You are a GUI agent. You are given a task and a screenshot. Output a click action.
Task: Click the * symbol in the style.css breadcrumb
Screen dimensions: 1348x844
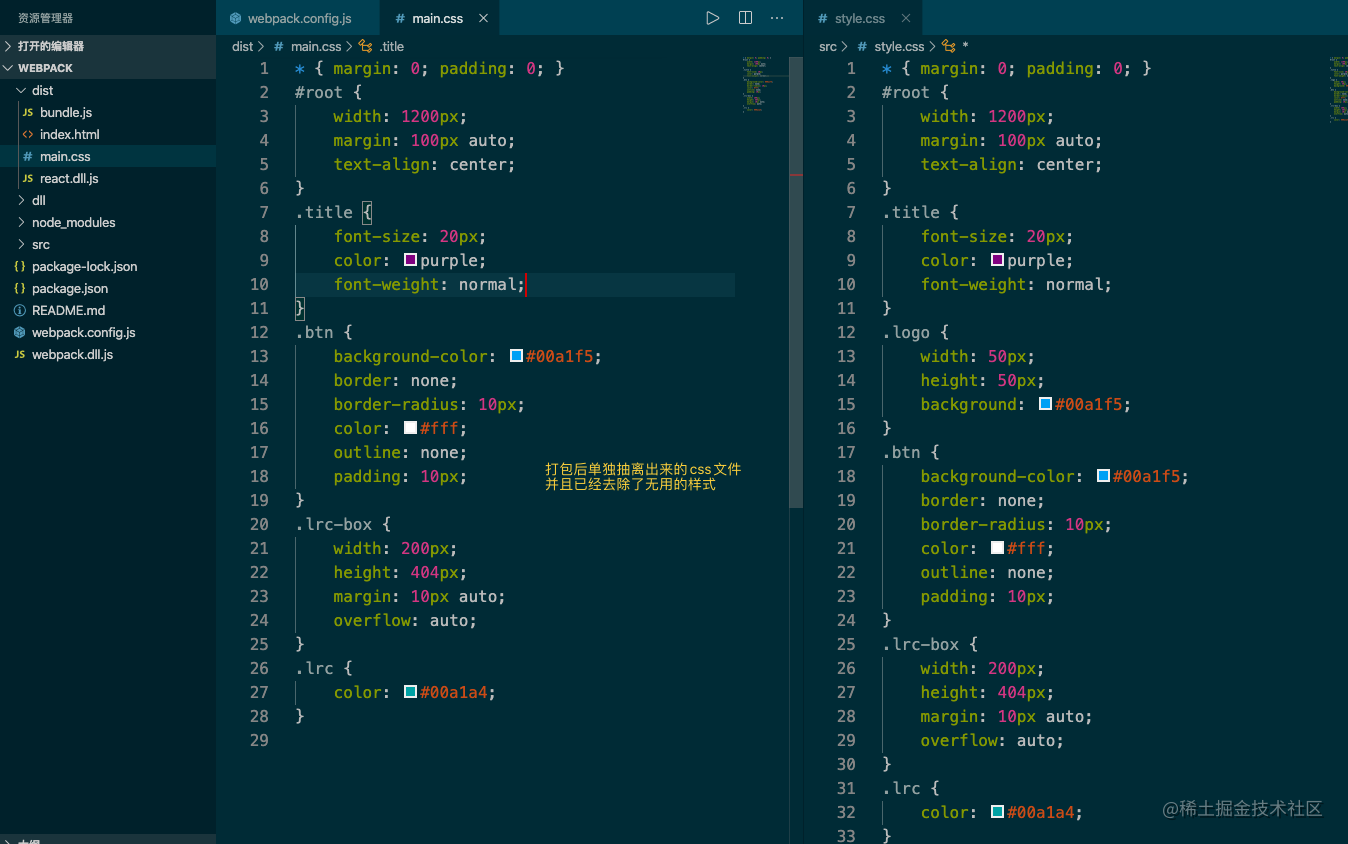coord(965,47)
